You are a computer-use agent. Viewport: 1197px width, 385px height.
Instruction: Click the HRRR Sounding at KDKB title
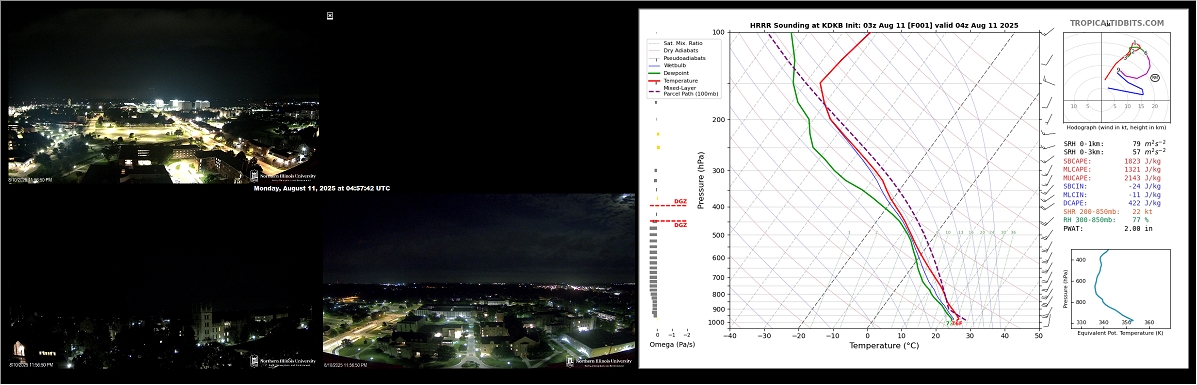click(884, 25)
